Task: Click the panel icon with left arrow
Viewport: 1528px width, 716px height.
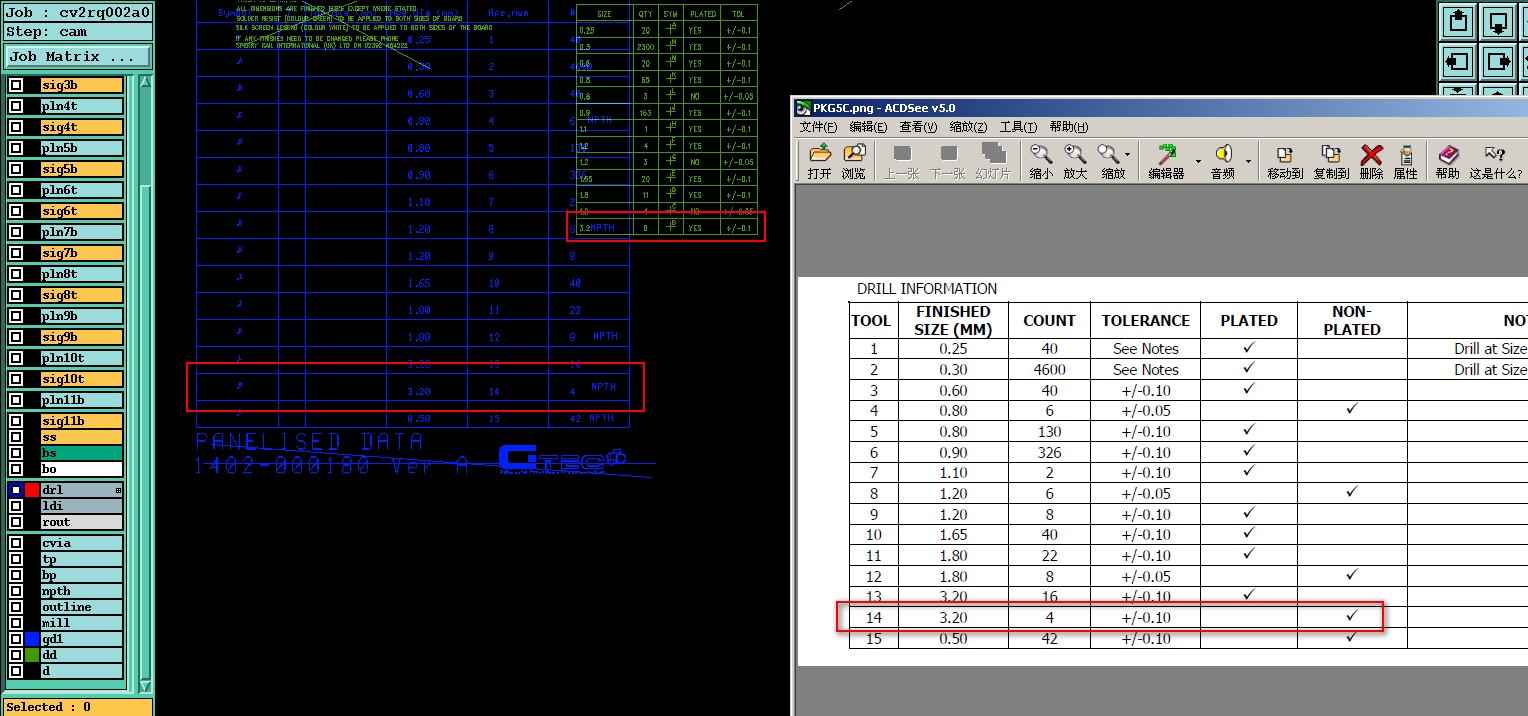Action: tap(1457, 62)
